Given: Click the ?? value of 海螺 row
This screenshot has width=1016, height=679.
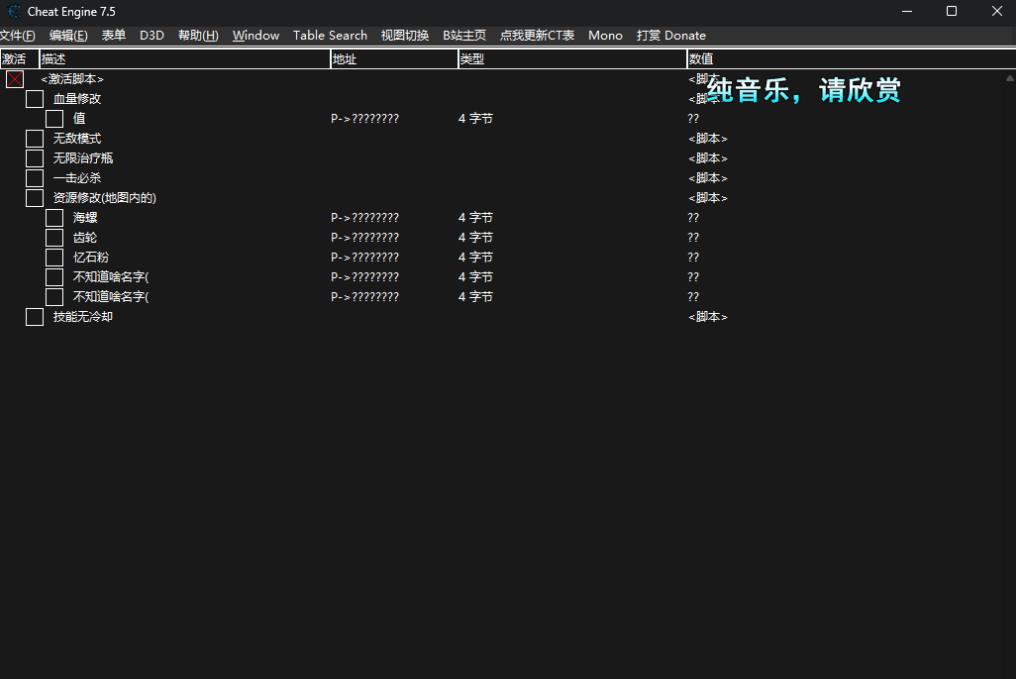Looking at the screenshot, I should 693,218.
